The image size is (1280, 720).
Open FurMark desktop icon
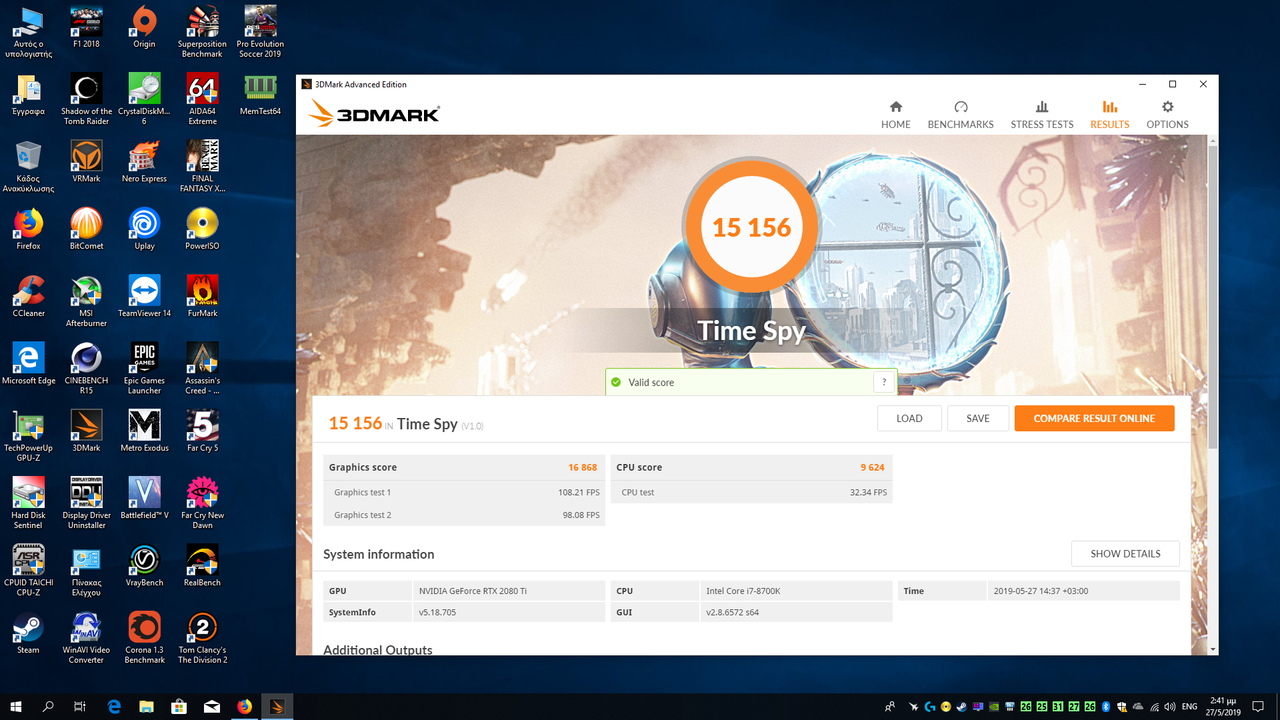pos(202,295)
